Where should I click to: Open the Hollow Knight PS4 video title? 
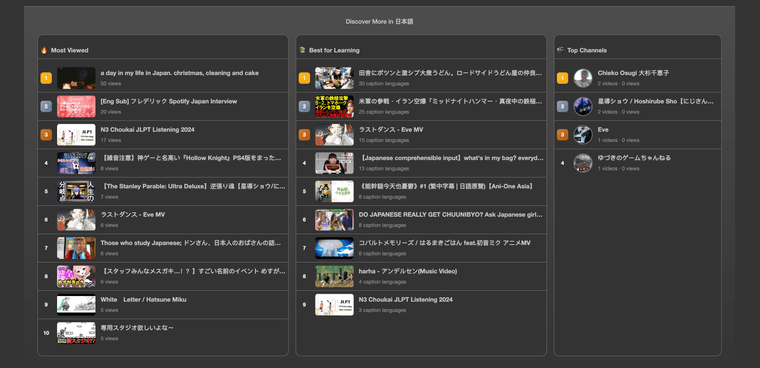point(191,158)
